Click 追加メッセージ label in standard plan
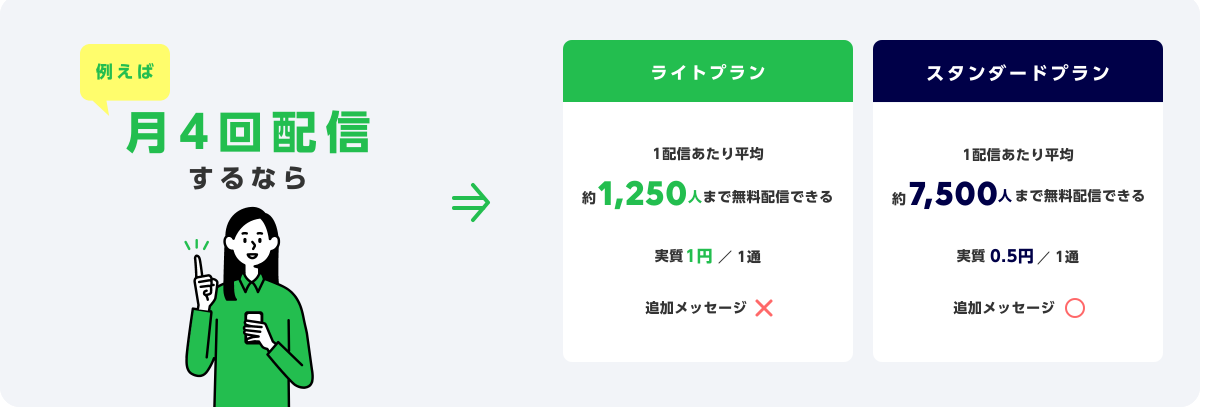The image size is (1206, 412). [x=1004, y=308]
